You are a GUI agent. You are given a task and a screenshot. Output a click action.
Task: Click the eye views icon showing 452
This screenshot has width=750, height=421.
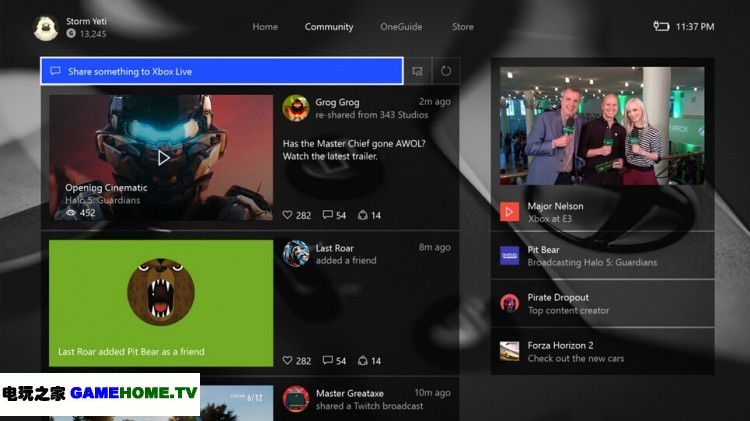tap(71, 213)
